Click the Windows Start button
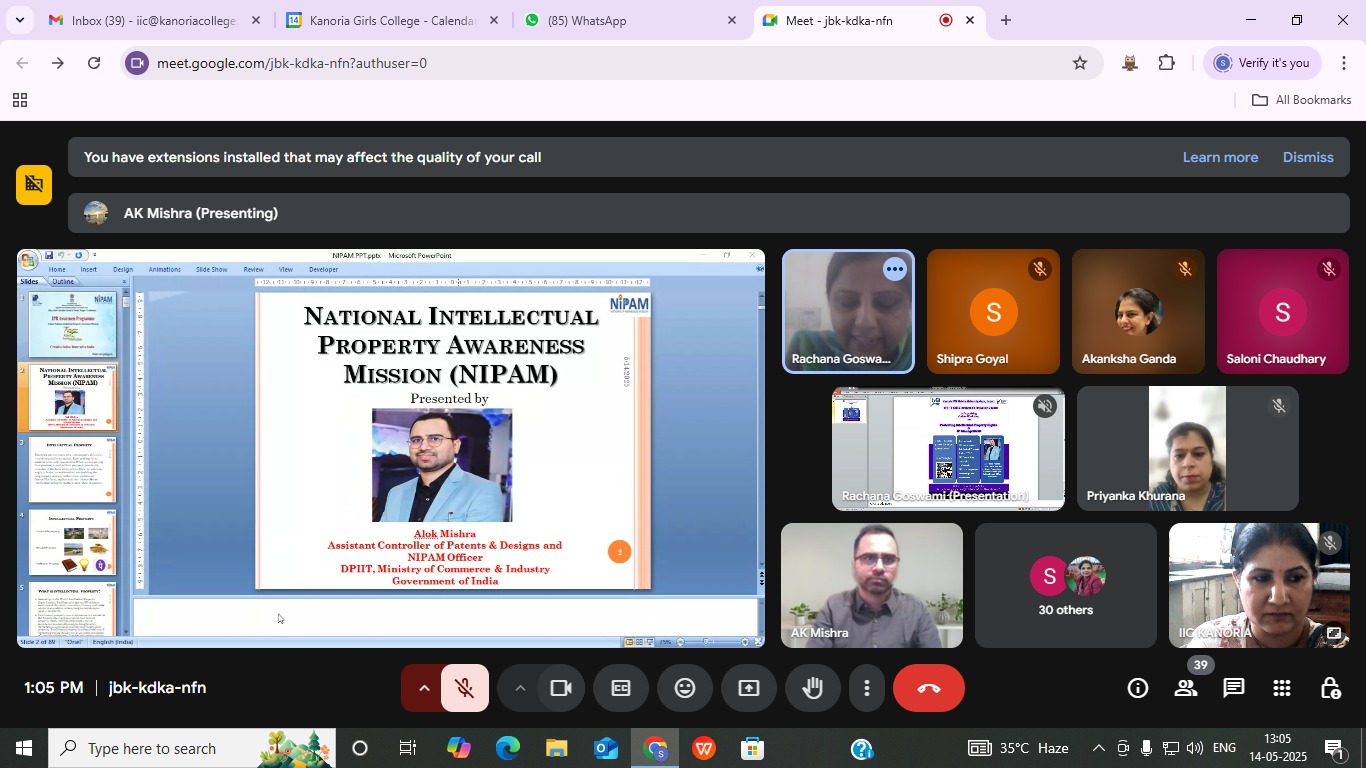The image size is (1366, 768). tap(23, 748)
